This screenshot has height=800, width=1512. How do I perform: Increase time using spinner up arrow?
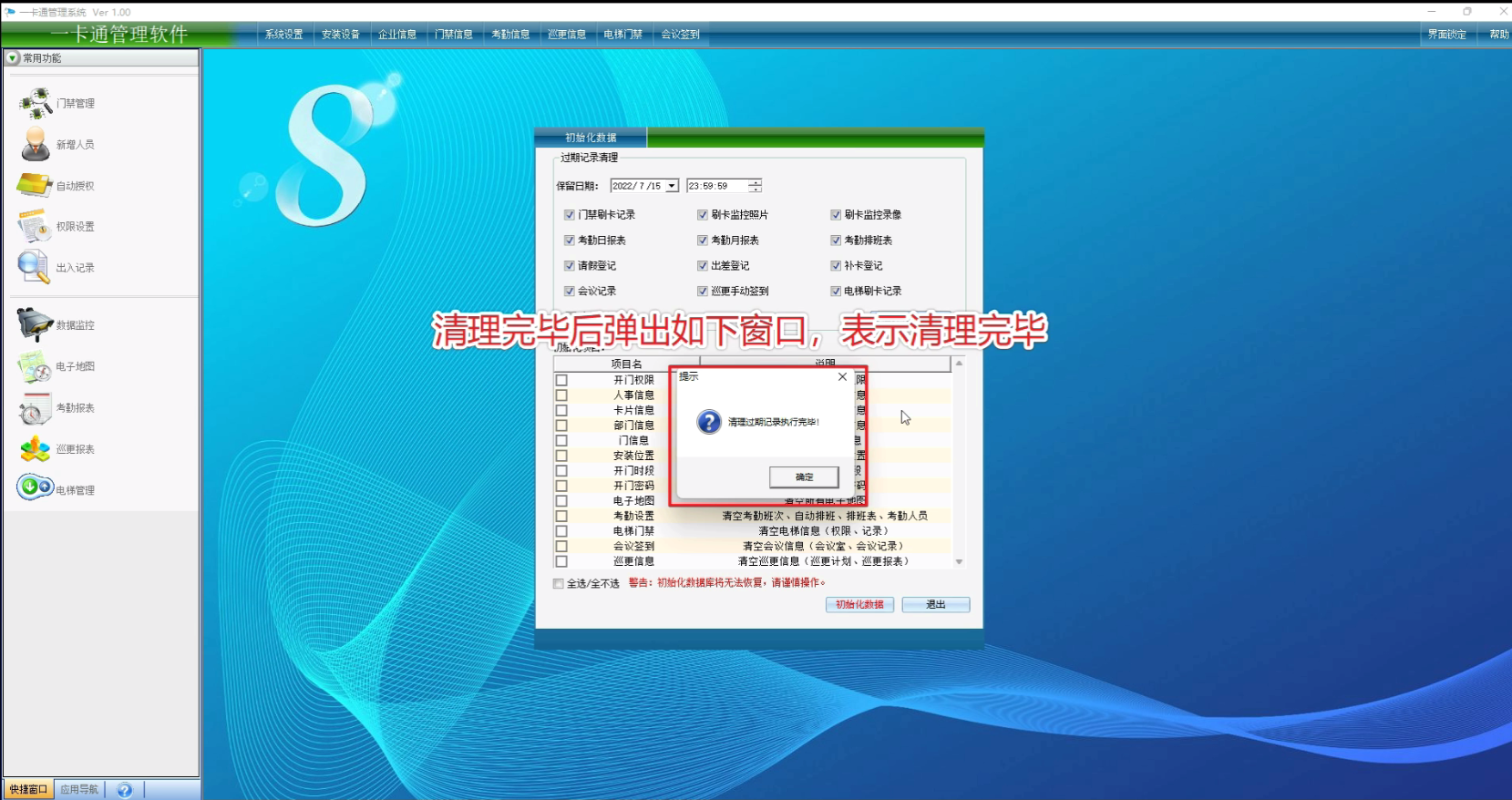click(x=755, y=182)
